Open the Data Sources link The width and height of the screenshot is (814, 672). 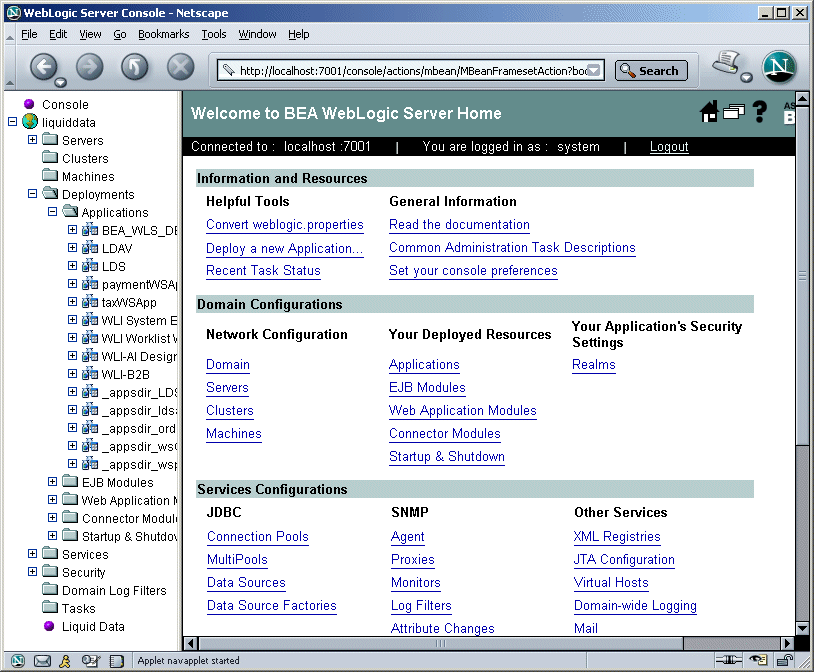pos(246,583)
